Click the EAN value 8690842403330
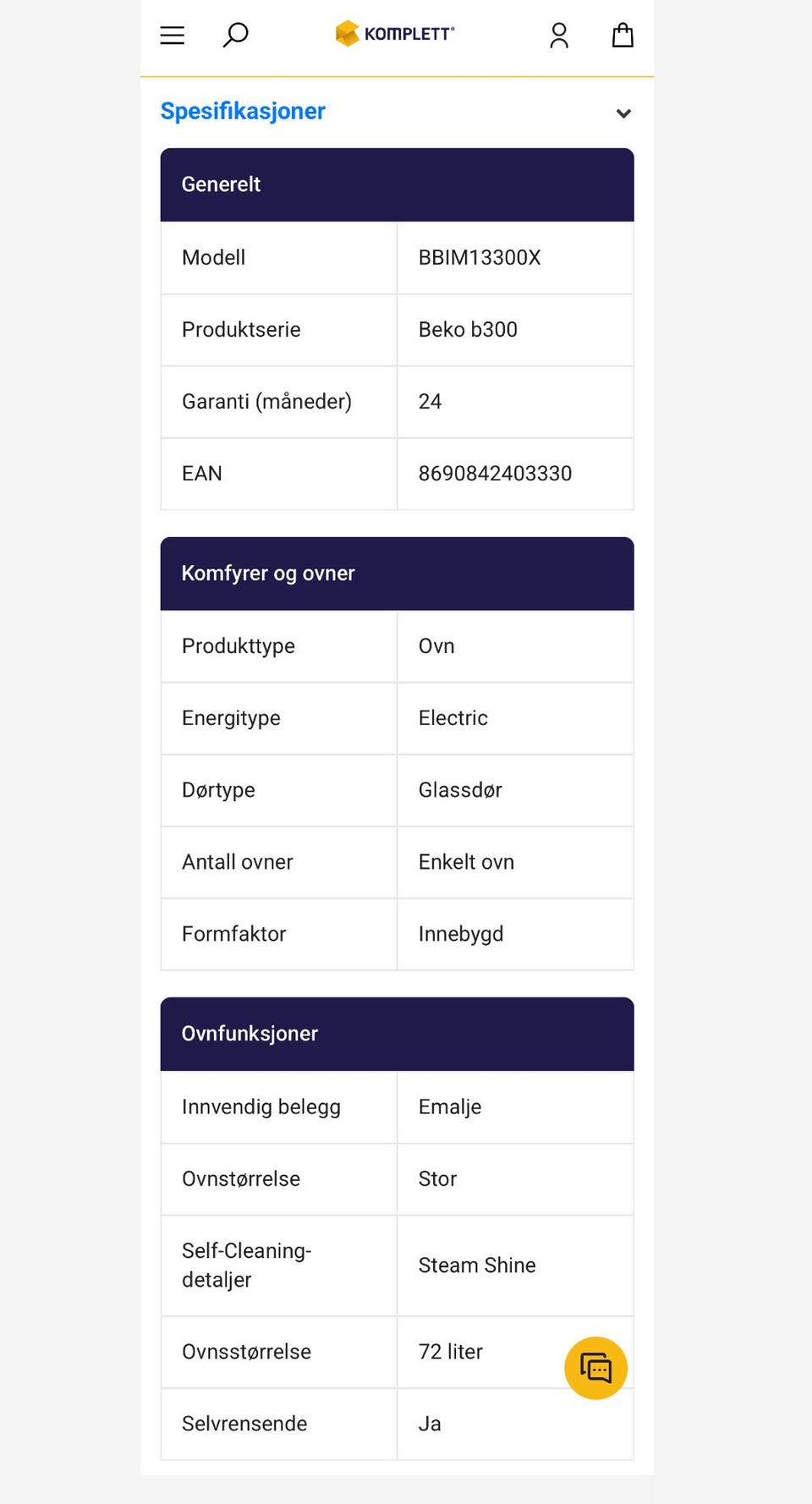The width and height of the screenshot is (812, 1504). click(496, 474)
